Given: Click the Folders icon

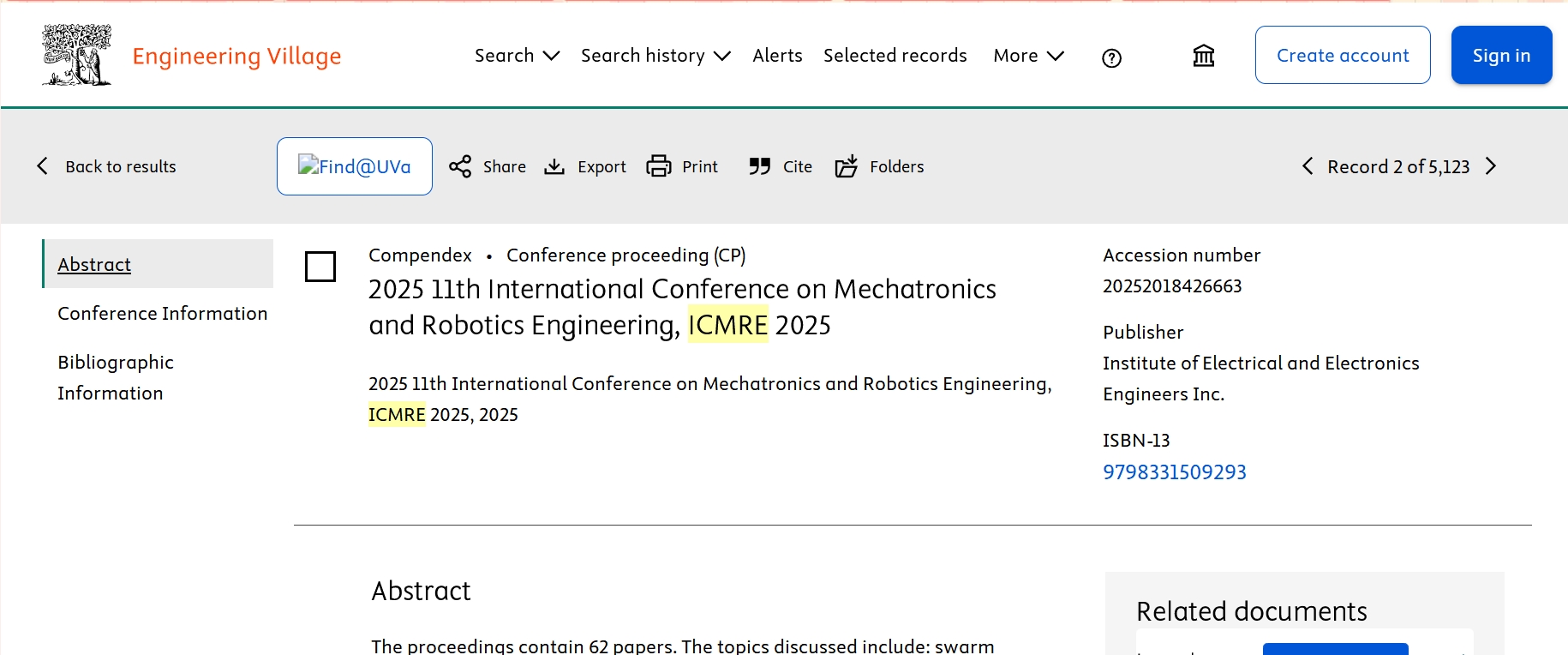Looking at the screenshot, I should coord(847,166).
